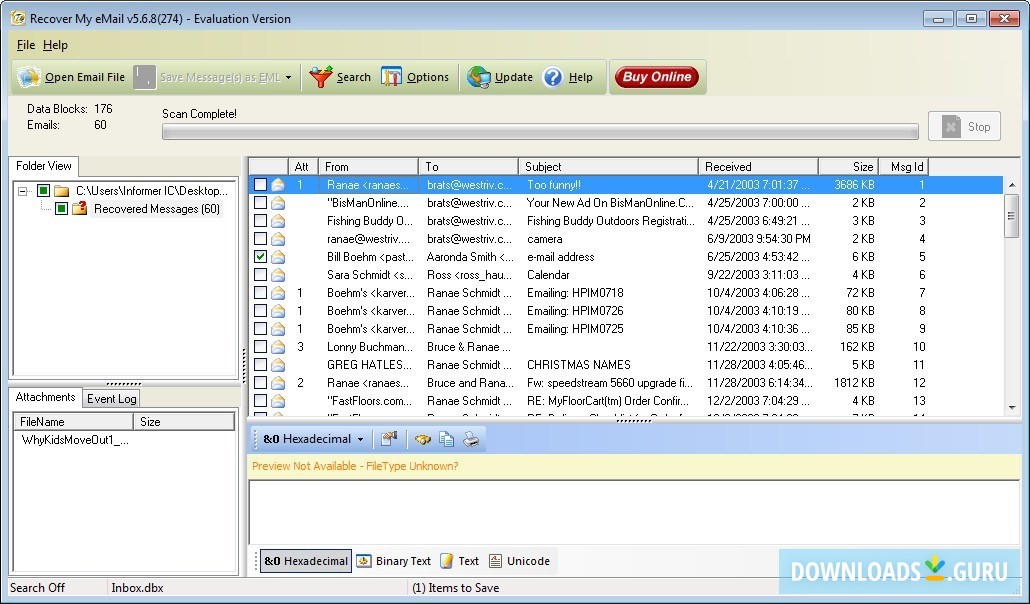The width and height of the screenshot is (1030, 604).
Task: Switch to the Event Log tab
Action: tap(111, 398)
